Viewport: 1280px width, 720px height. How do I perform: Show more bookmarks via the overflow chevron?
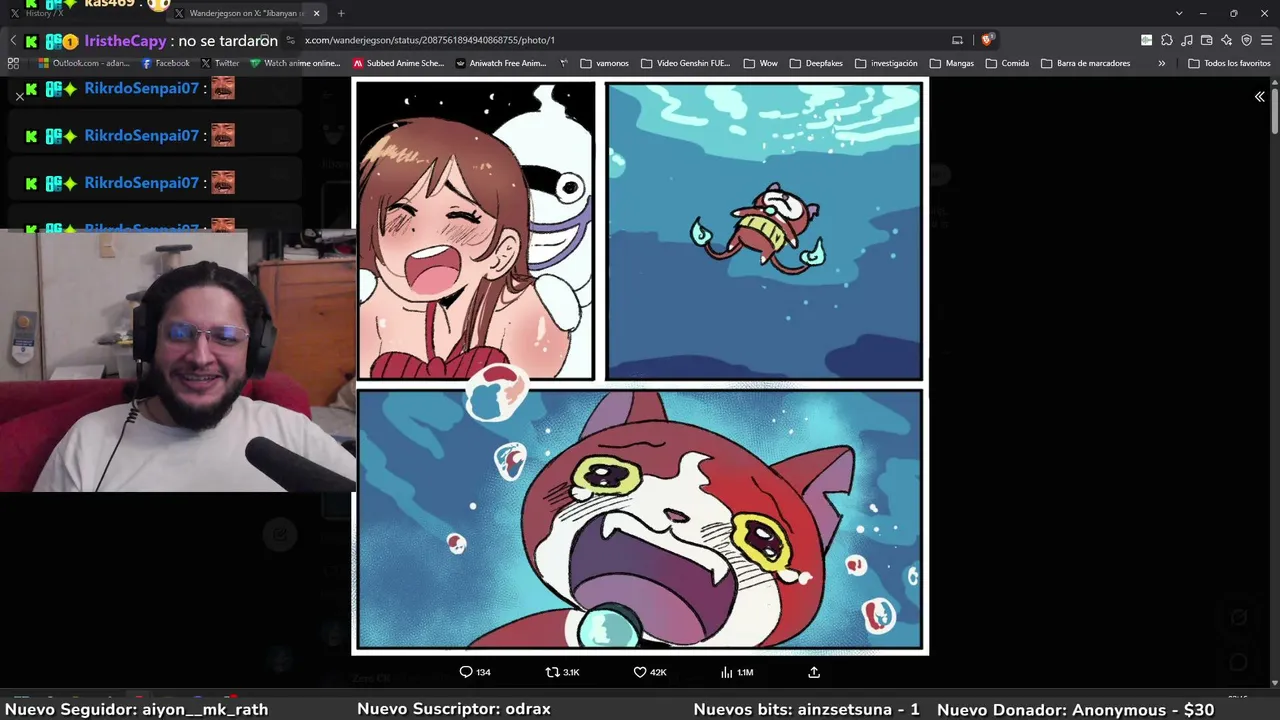(x=1161, y=63)
